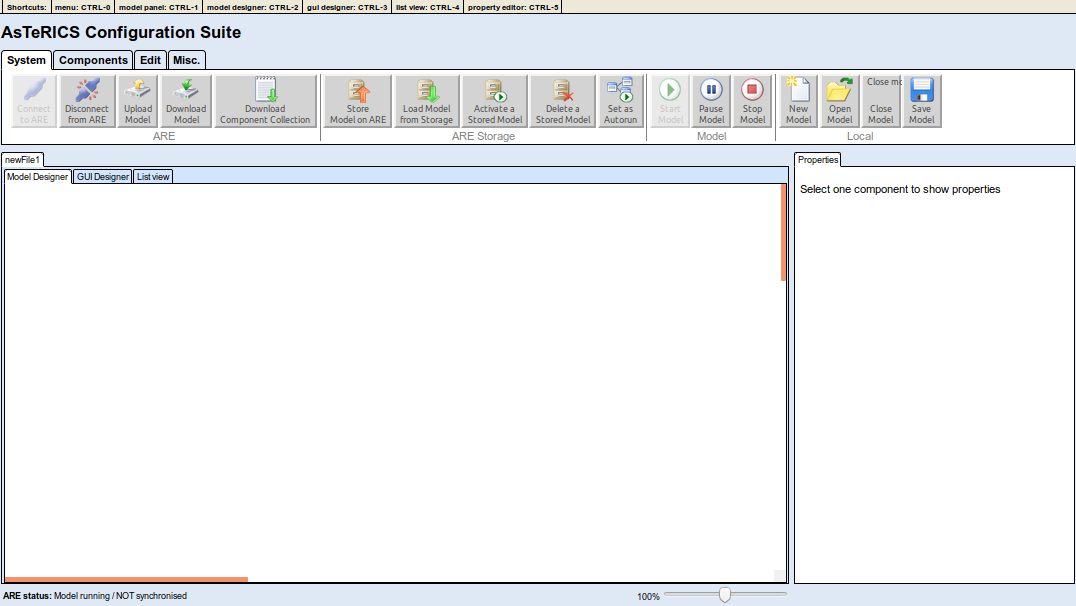
Task: Click the 100% zoom value
Action: click(x=648, y=596)
